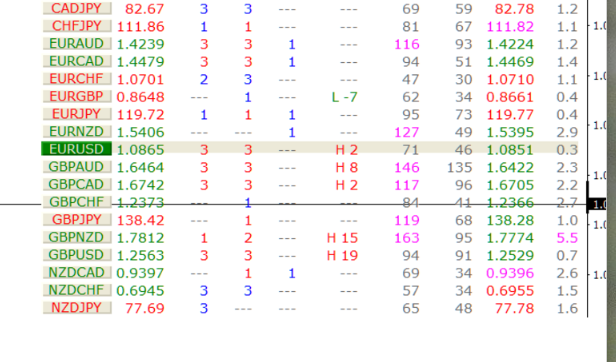Screen dimensions: 616x362
Task: Select level 0.8661 in EURGBP row
Action: point(510,97)
